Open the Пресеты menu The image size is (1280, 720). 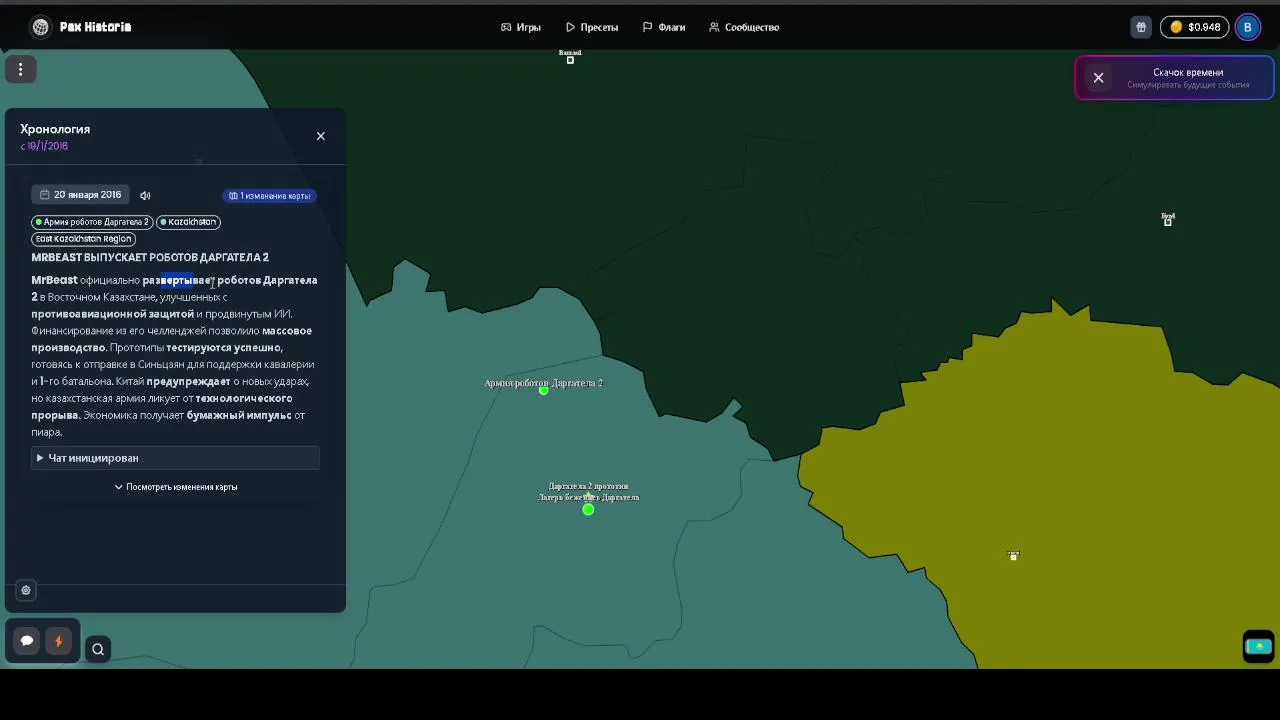[592, 27]
